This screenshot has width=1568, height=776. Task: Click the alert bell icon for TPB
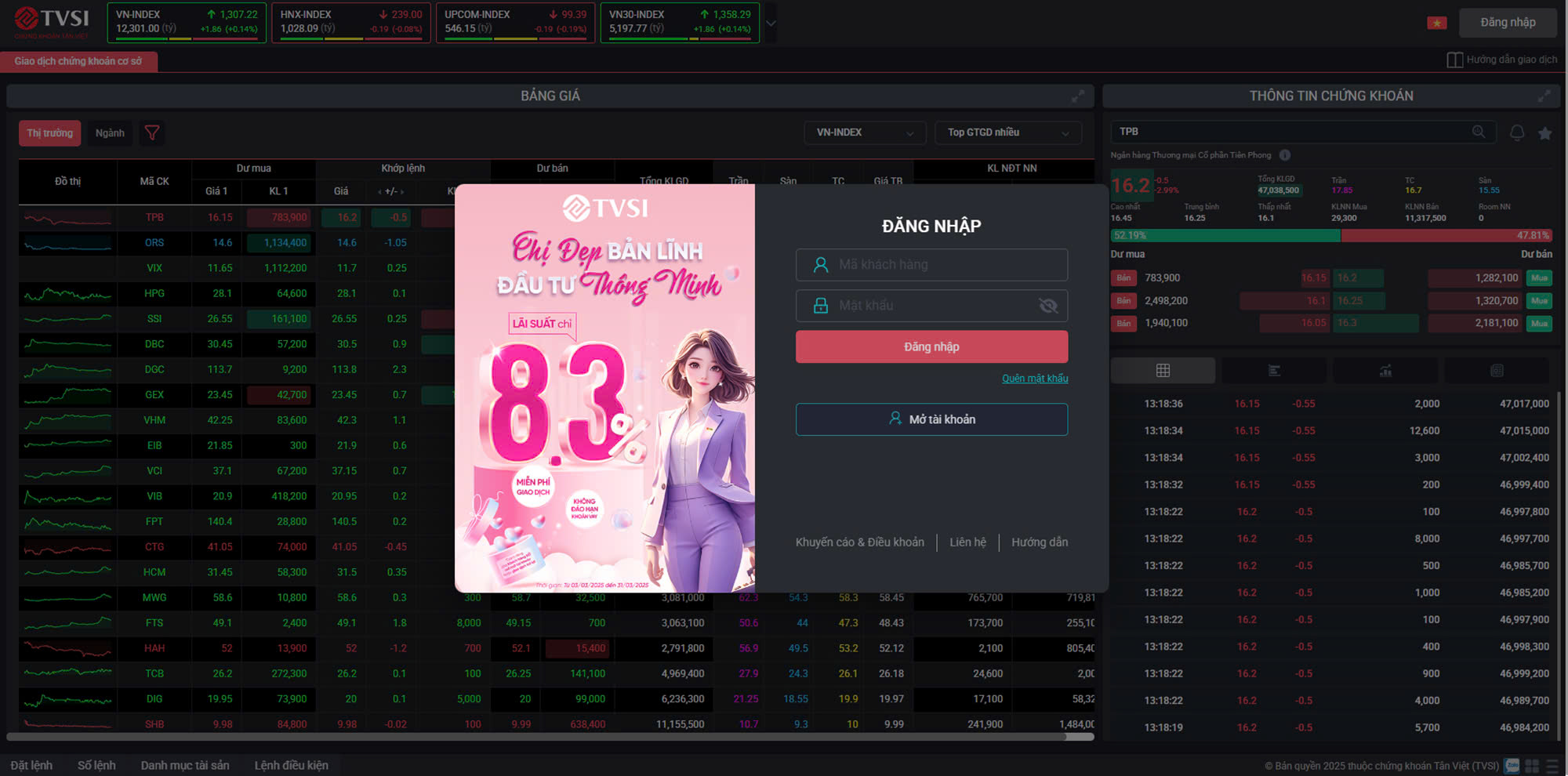[1517, 132]
